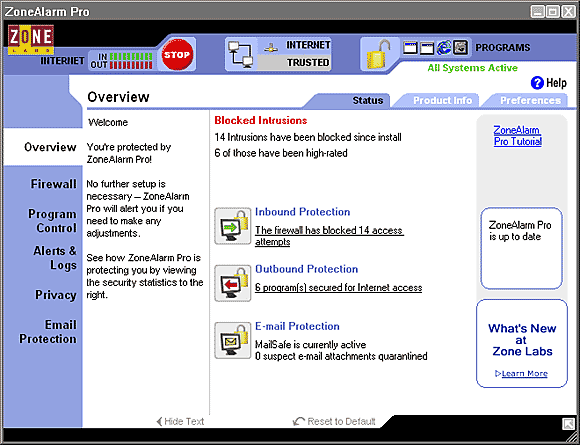The image size is (580, 445).
Task: Click the Blocked Intrusions heading
Action: (x=261, y=120)
